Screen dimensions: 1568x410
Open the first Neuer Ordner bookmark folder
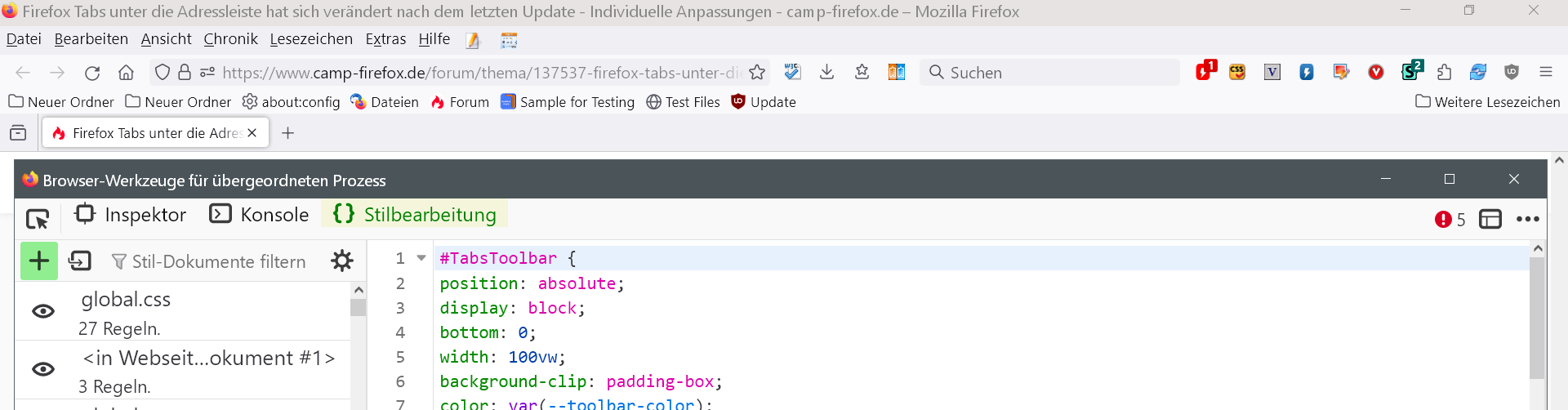(x=61, y=101)
